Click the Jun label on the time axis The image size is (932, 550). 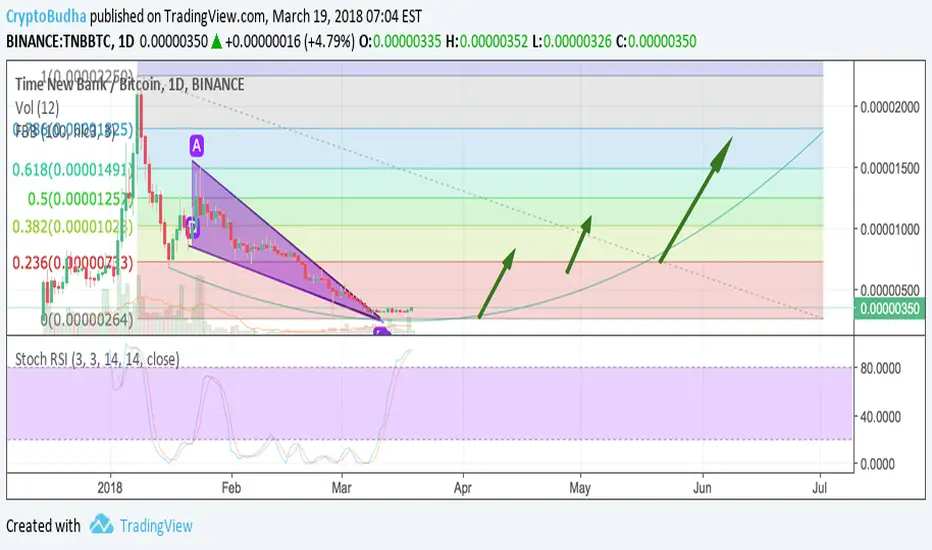click(x=703, y=488)
